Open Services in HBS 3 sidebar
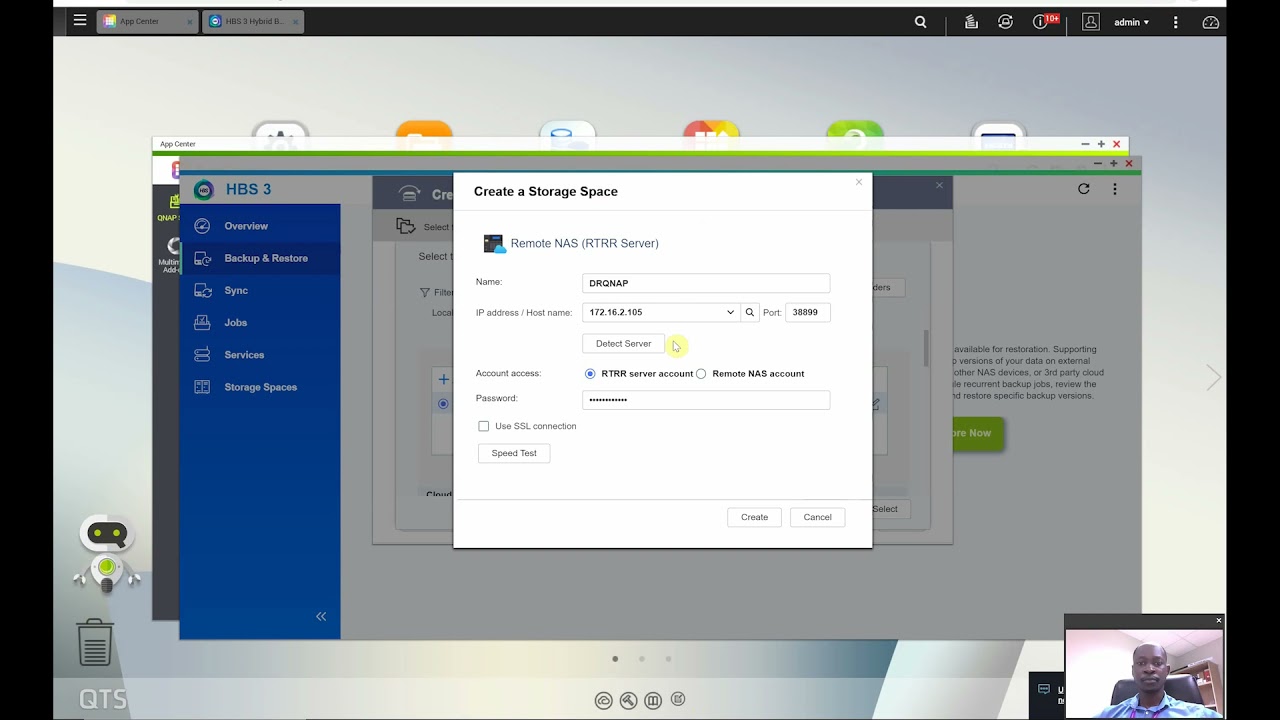This screenshot has width=1280, height=720. pyautogui.click(x=260, y=355)
